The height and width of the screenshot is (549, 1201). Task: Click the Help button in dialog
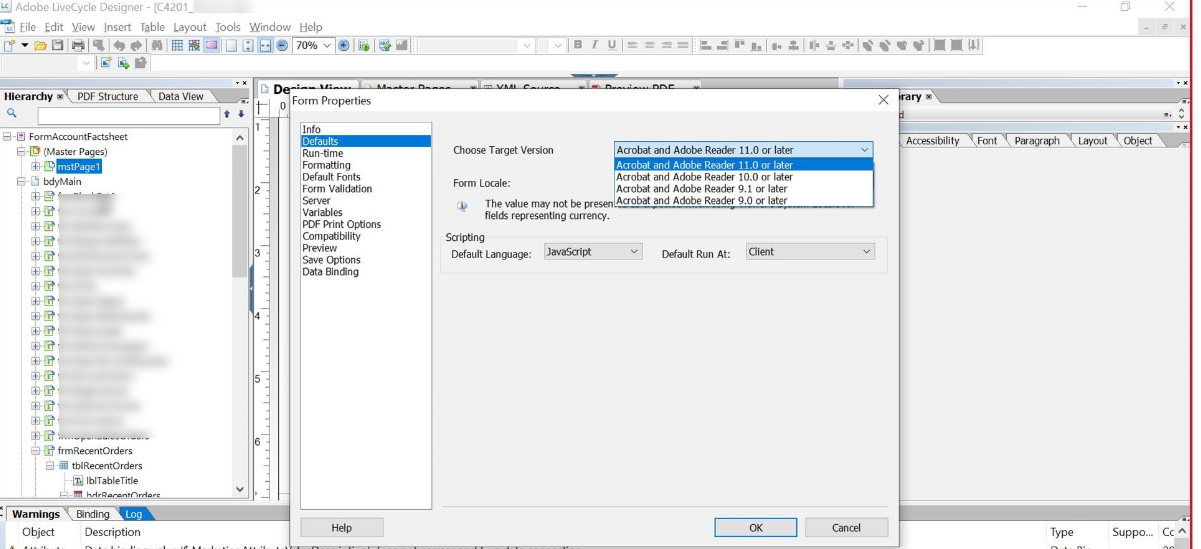pos(341,528)
